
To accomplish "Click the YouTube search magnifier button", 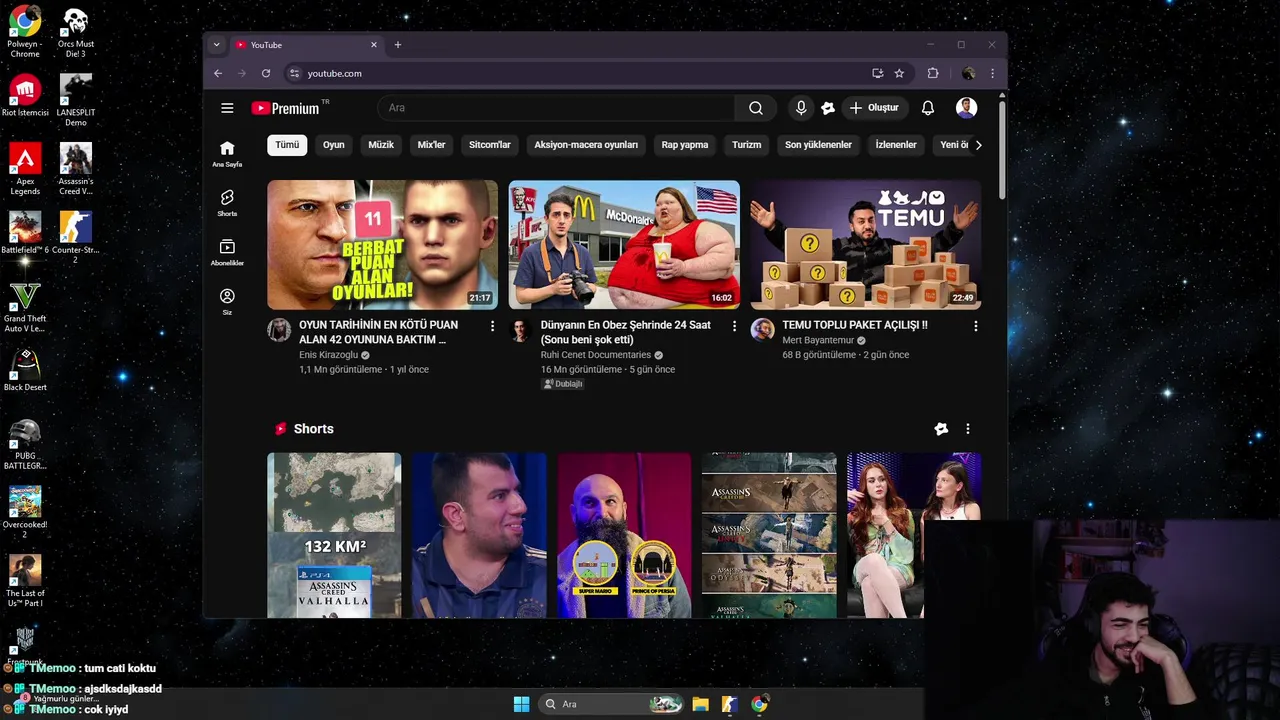I will point(756,108).
